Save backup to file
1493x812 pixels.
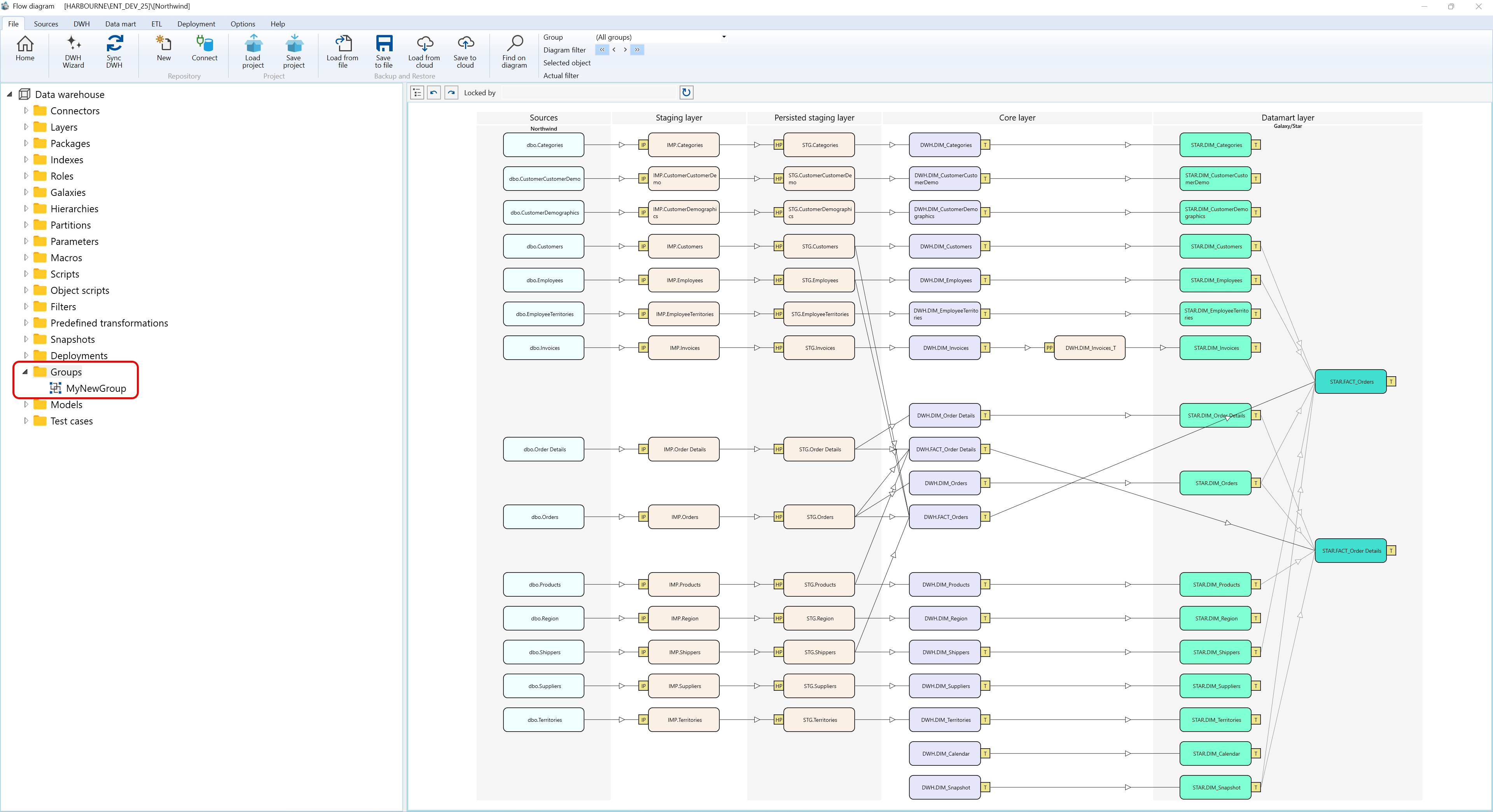(384, 52)
